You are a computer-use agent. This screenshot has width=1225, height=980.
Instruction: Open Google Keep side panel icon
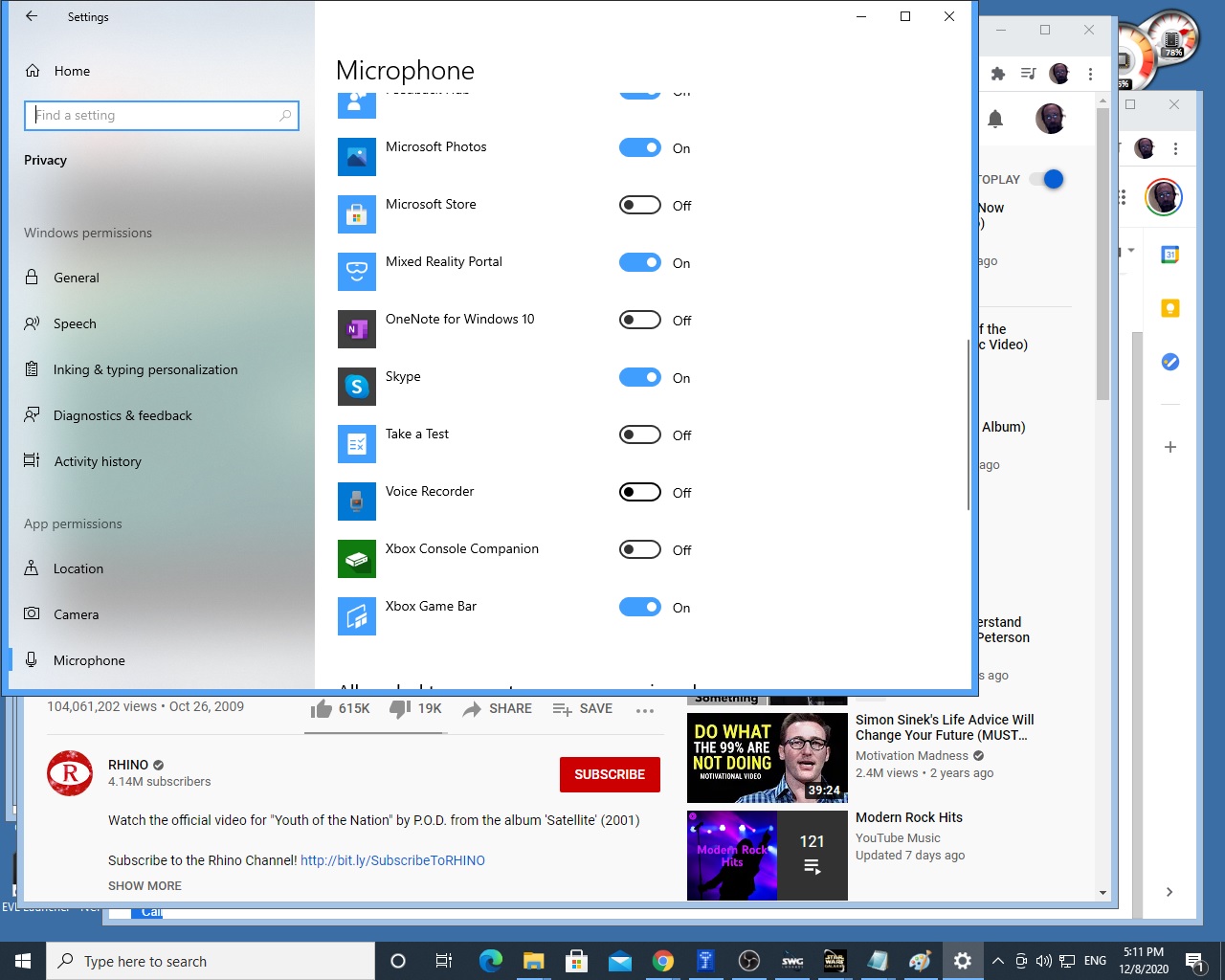coord(1169,308)
